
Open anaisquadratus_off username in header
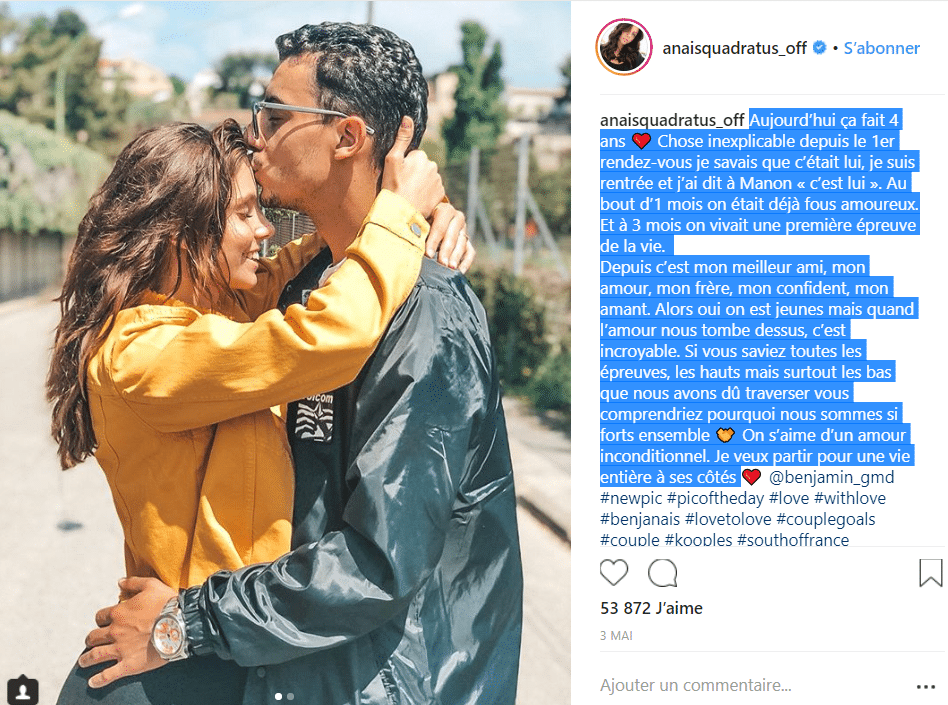click(x=735, y=48)
